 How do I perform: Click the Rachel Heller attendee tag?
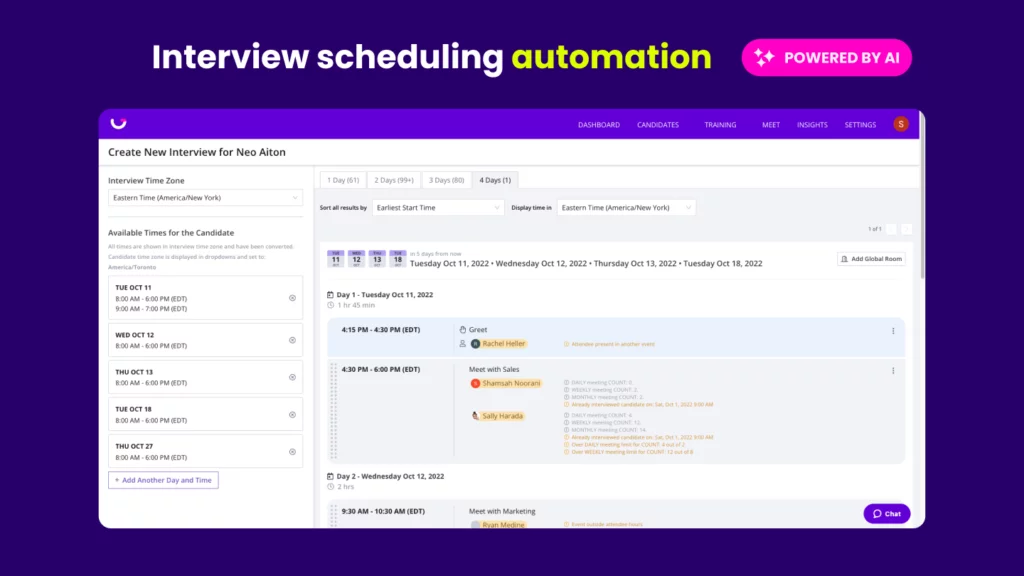(498, 344)
